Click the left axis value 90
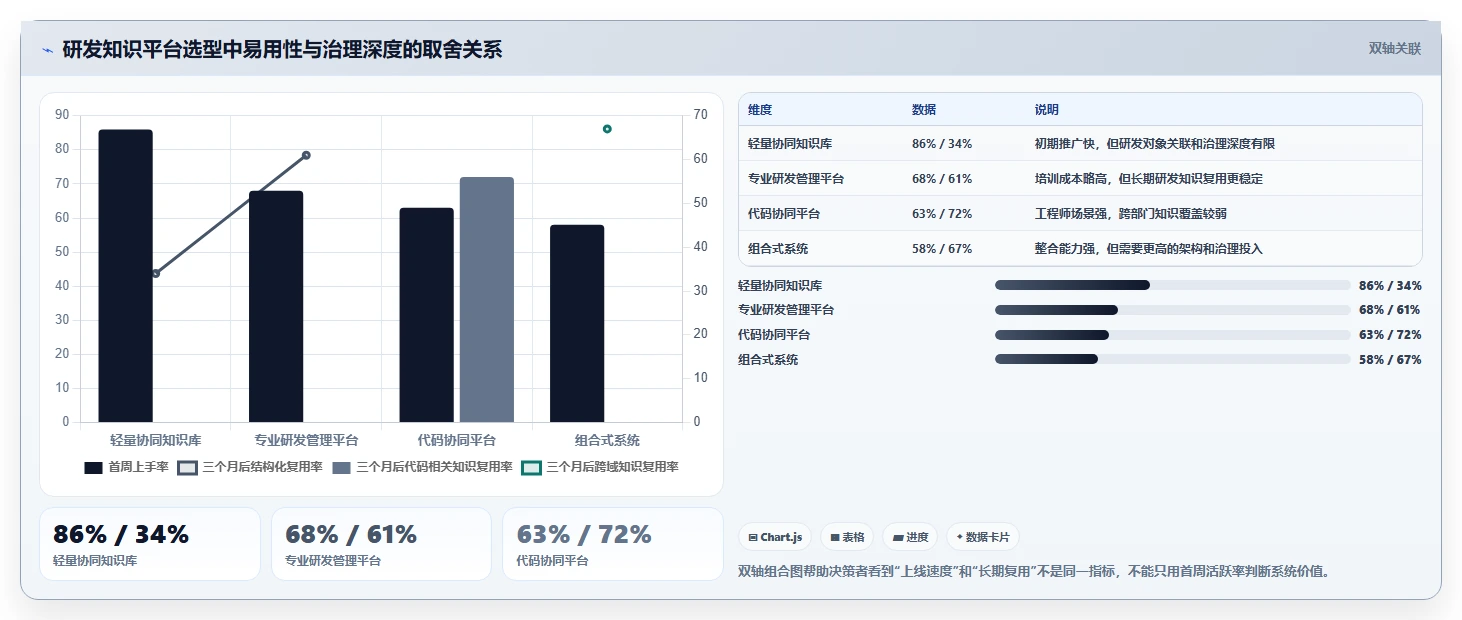Screen dimensions: 1462x620 point(62,115)
